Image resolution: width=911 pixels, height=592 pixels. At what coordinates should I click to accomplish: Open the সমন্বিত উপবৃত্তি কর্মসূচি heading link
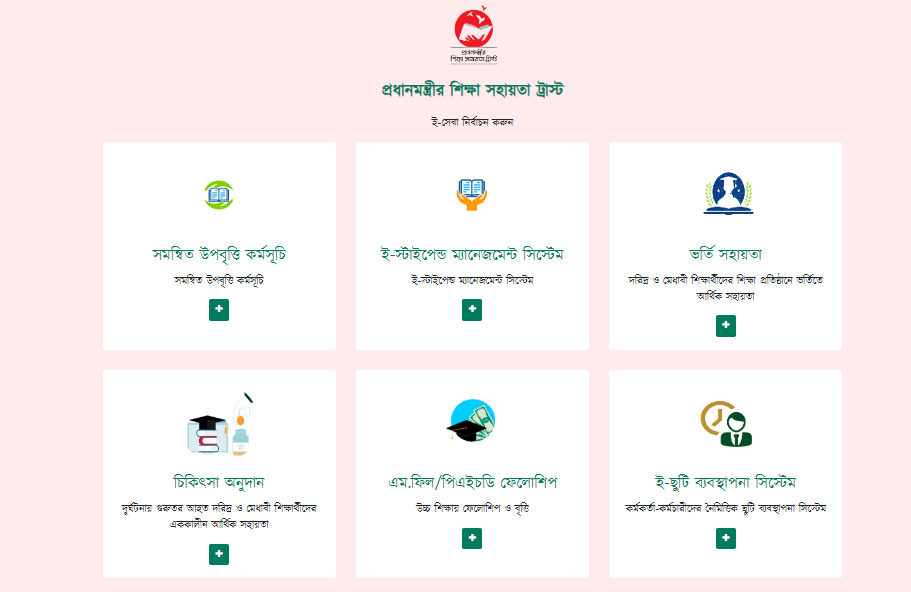pyautogui.click(x=219, y=254)
